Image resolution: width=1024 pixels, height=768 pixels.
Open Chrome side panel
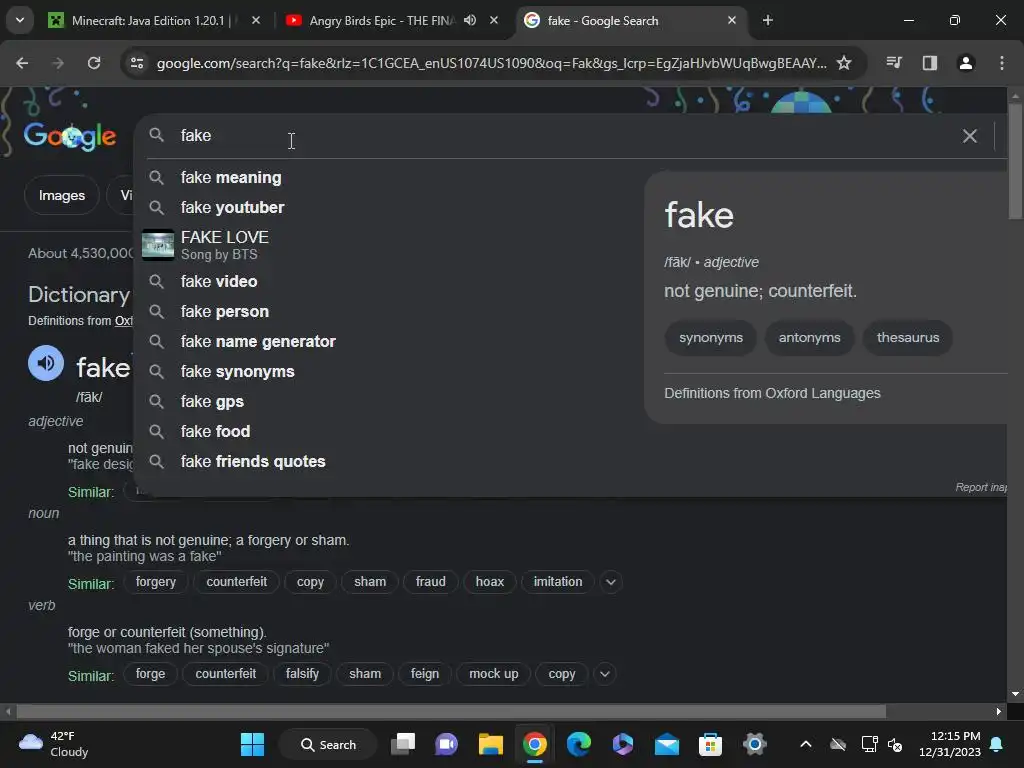pyautogui.click(x=930, y=63)
